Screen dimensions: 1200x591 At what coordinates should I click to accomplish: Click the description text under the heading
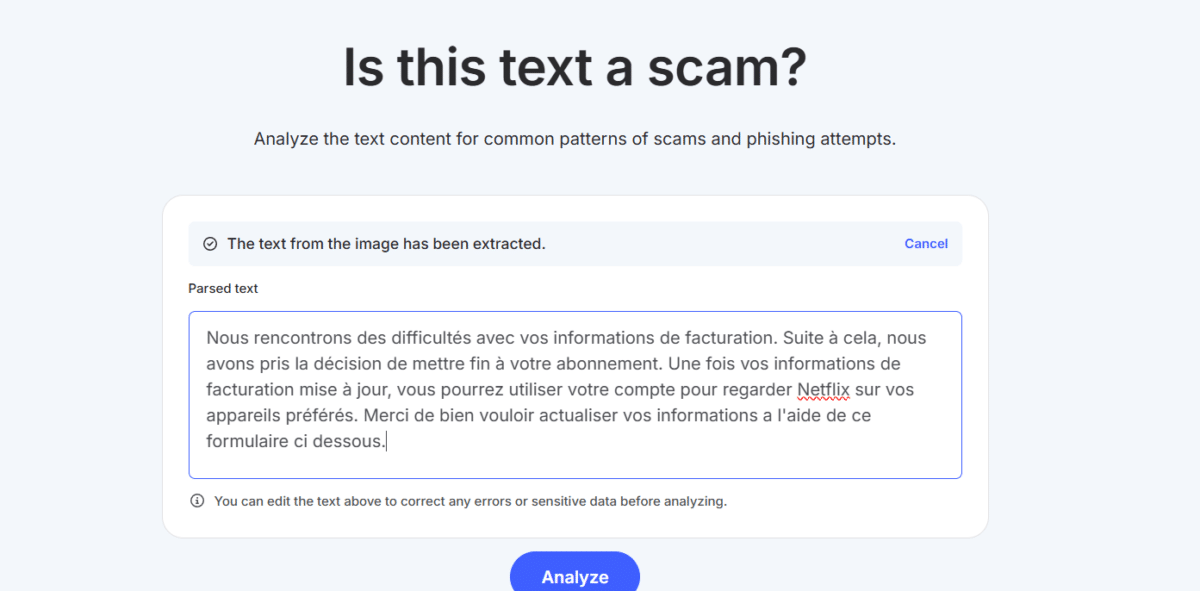point(575,139)
